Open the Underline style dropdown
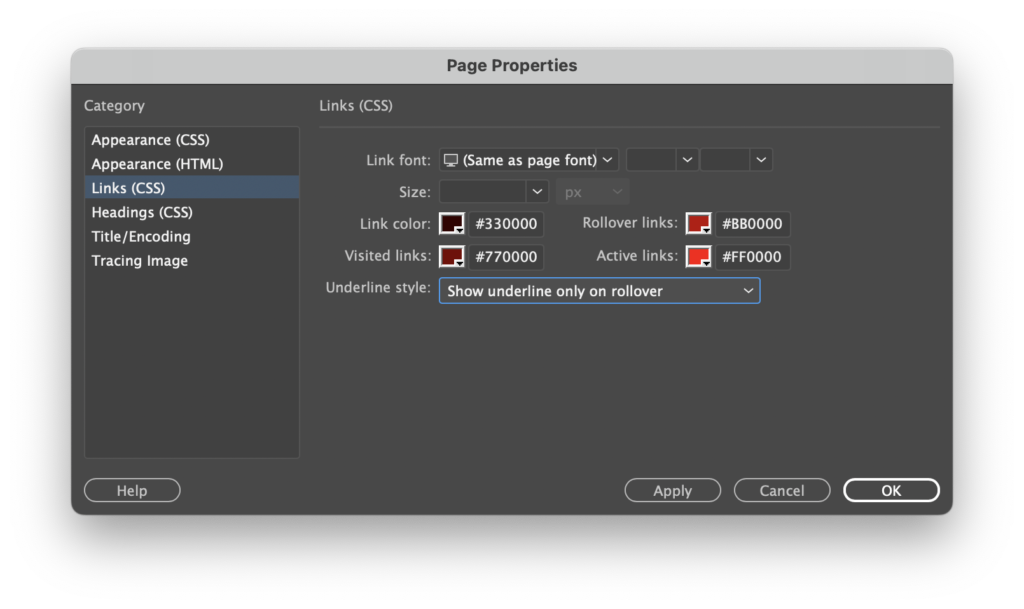Viewport: 1024px width, 609px height. [599, 291]
